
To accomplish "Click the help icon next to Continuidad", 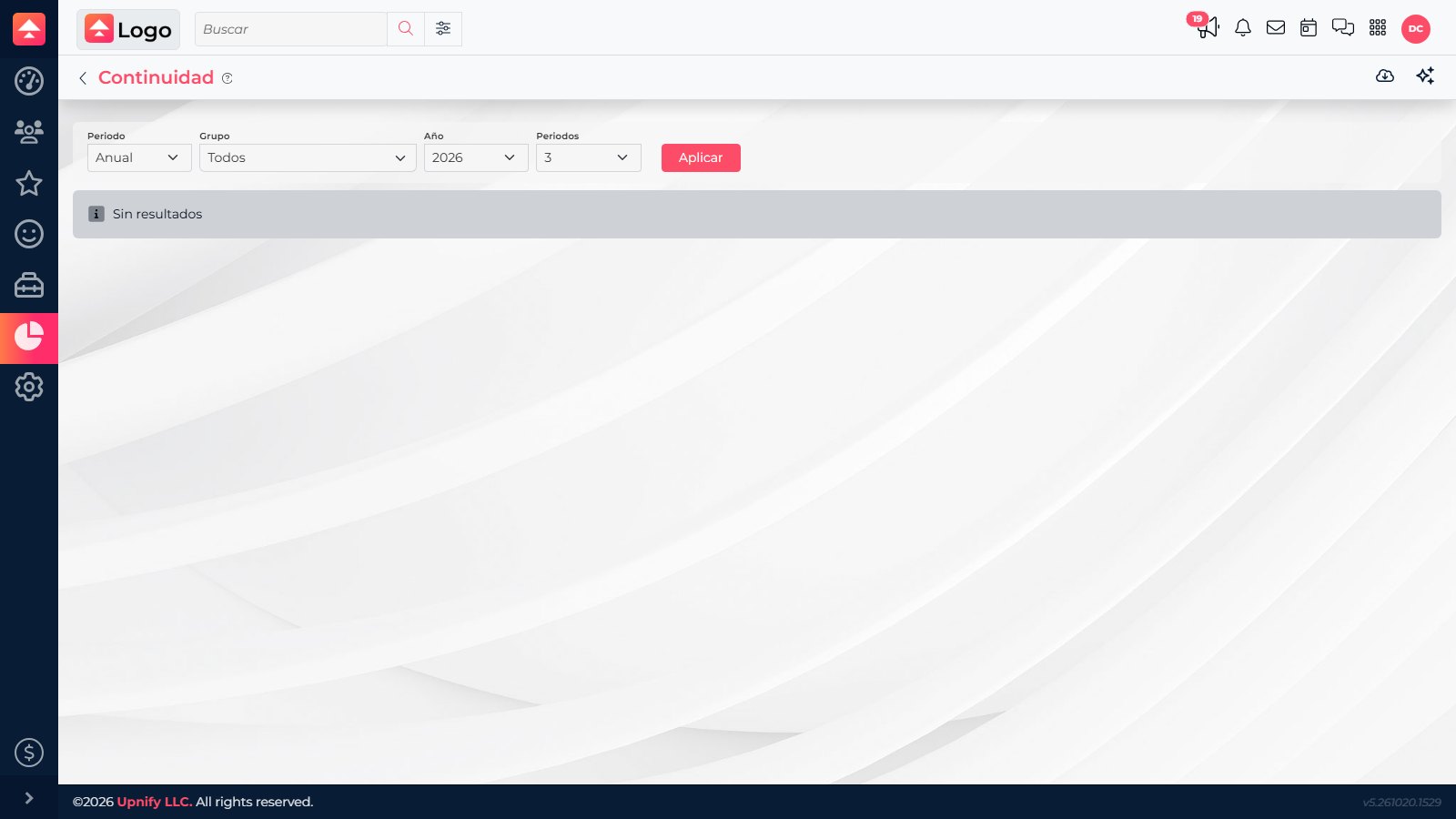I will point(227,78).
